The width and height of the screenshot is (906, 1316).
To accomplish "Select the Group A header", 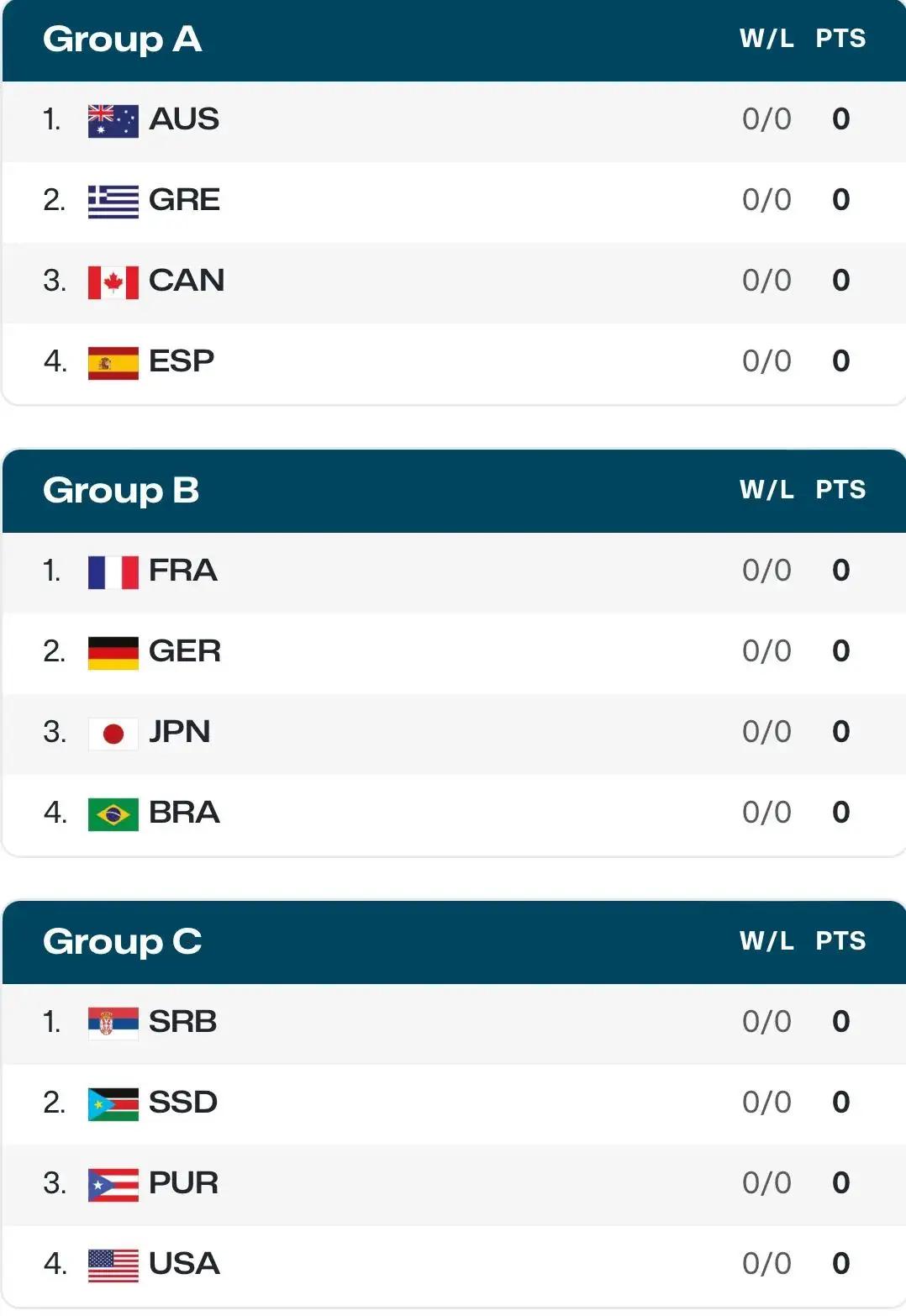I will [x=122, y=39].
